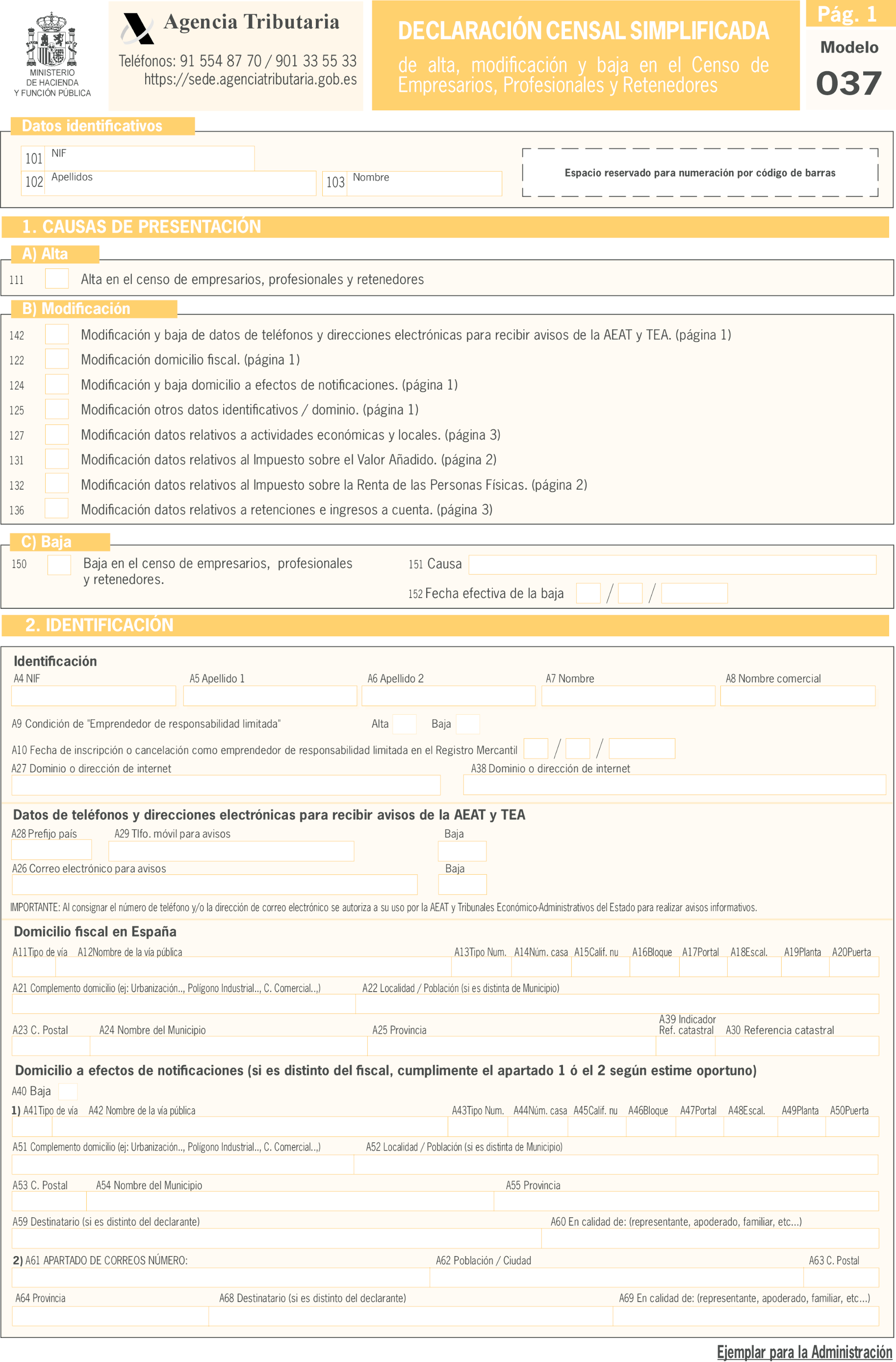Screen dimensions: 896x1362
Task: Select checkbox 125 otros datos identificativos
Action: point(57,409)
